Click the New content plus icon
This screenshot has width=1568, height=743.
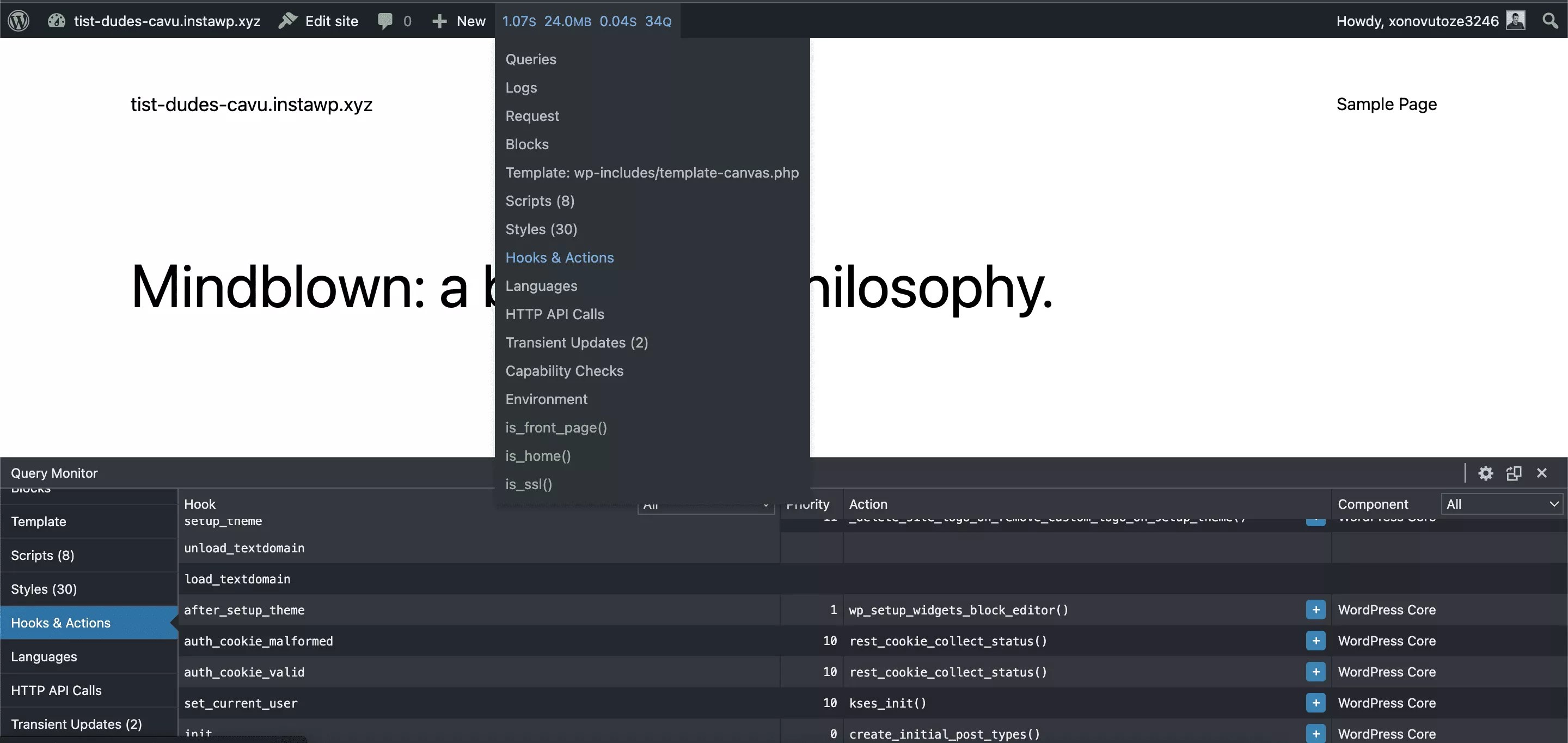point(439,20)
